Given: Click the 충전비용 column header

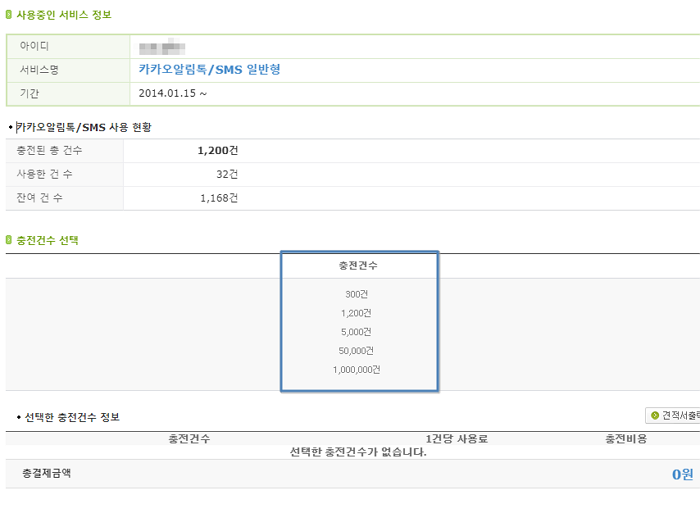Looking at the screenshot, I should 626,439.
